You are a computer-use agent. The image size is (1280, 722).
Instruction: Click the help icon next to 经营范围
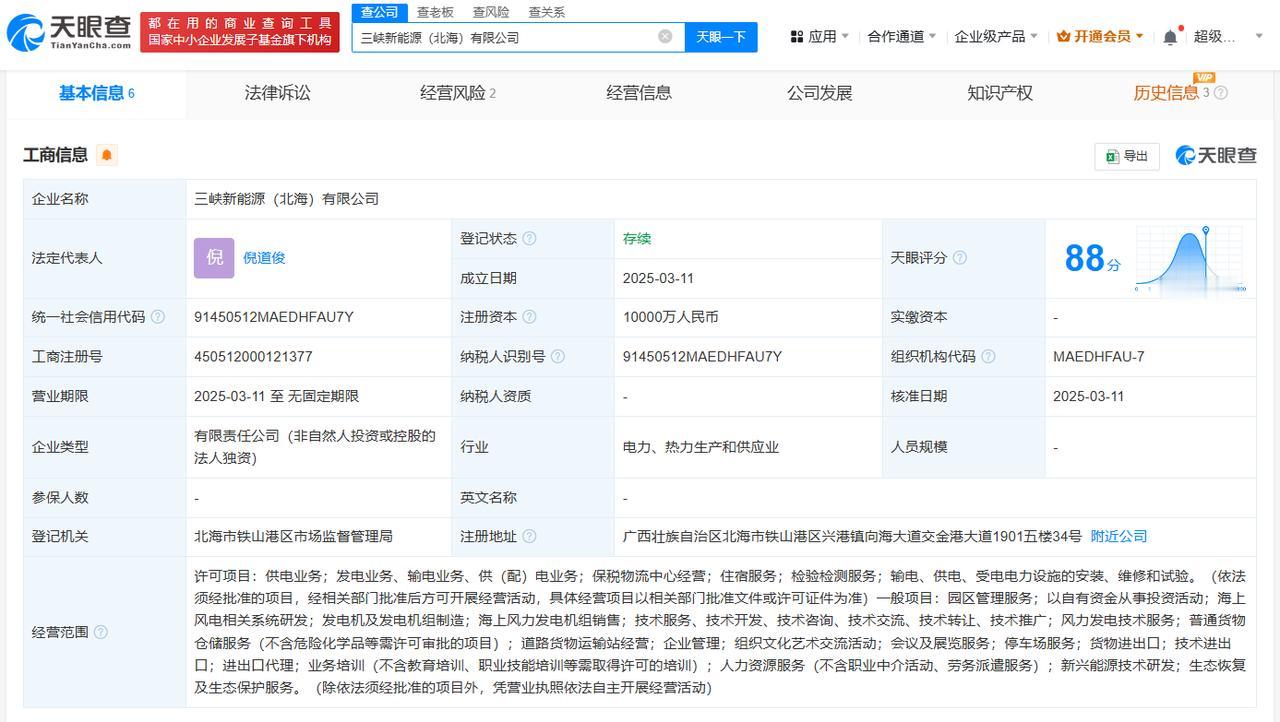(100, 632)
